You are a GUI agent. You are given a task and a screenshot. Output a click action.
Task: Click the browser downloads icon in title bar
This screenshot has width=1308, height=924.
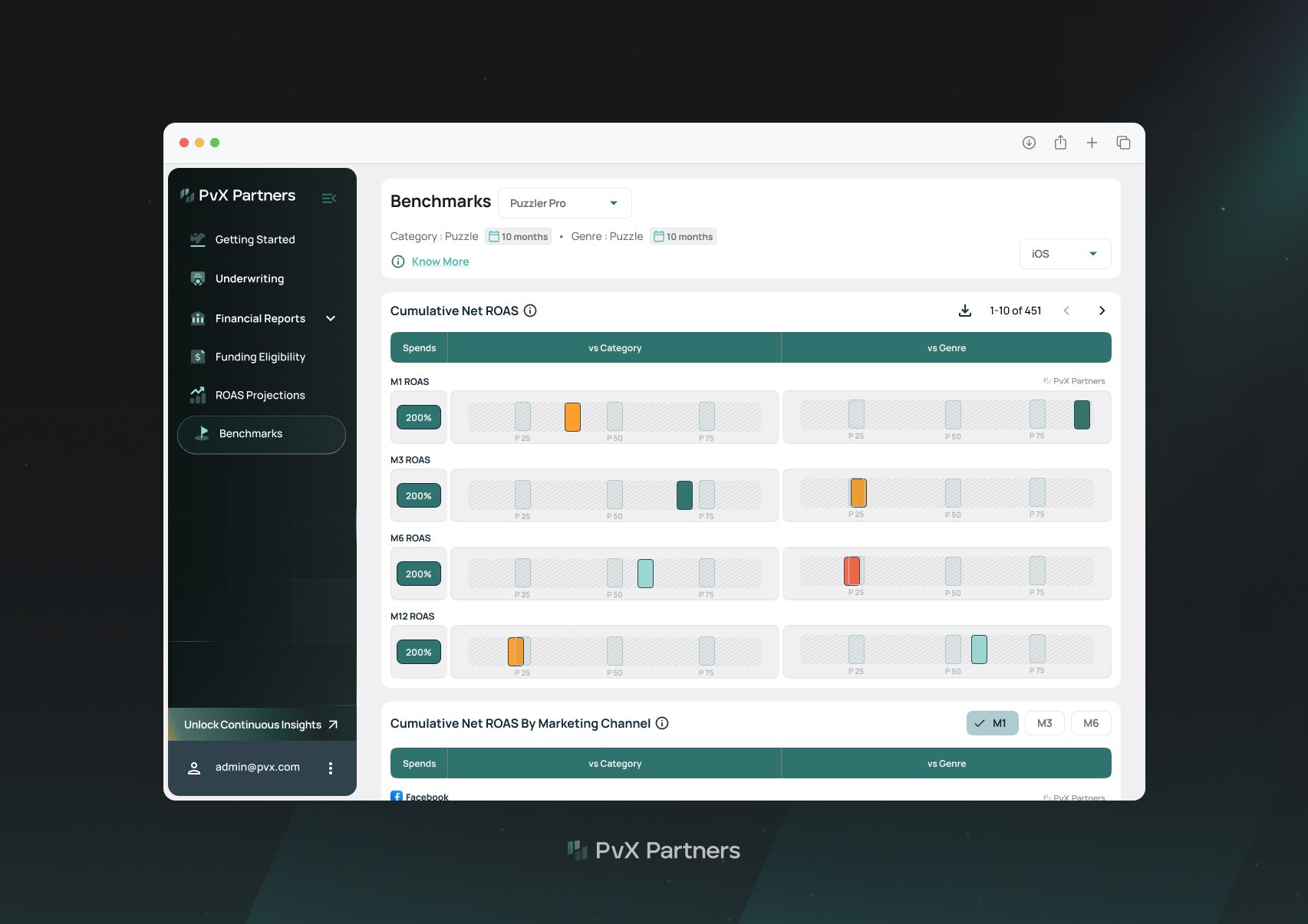(x=1029, y=143)
